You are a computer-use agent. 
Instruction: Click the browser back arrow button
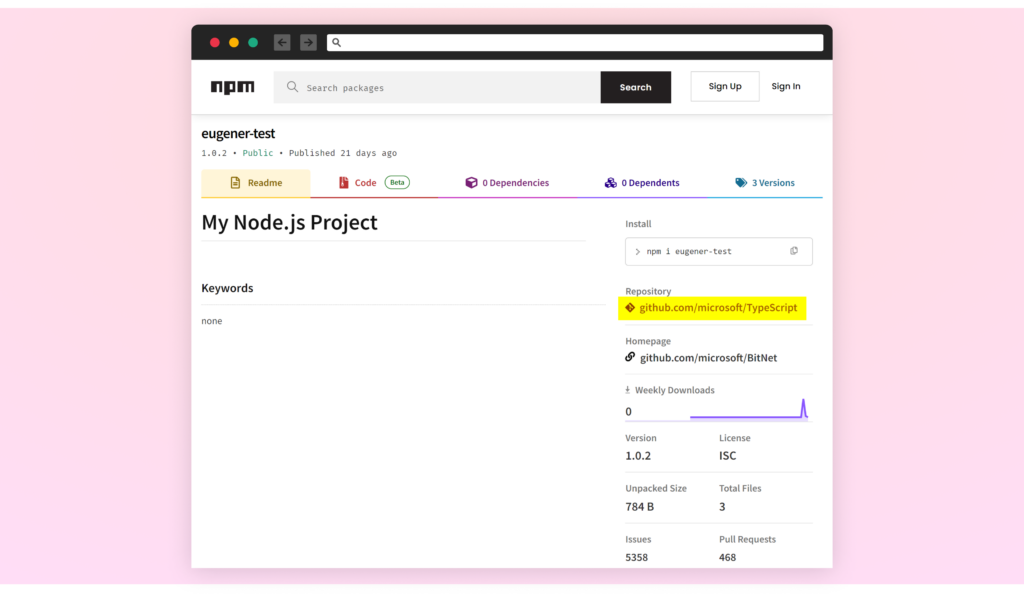coord(282,42)
